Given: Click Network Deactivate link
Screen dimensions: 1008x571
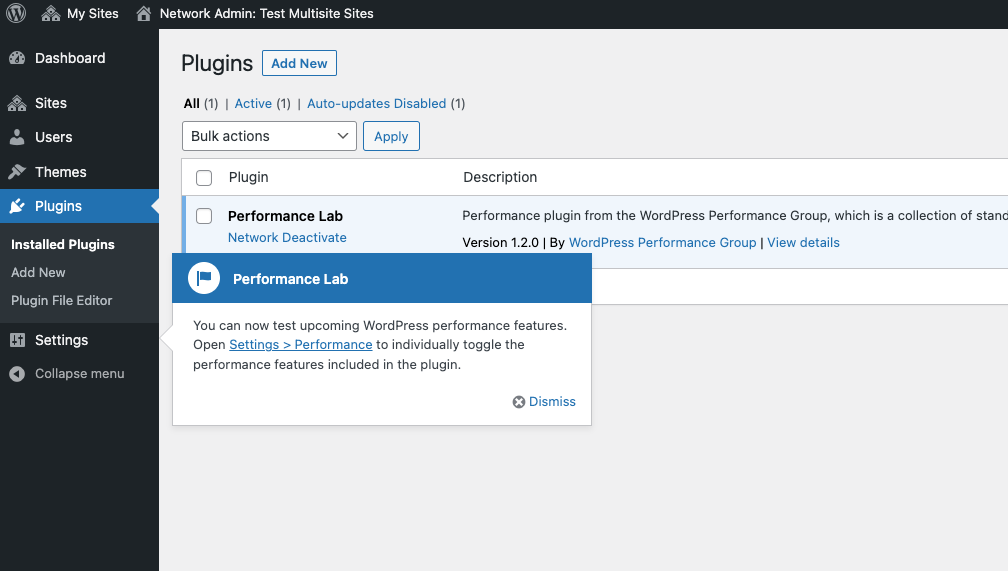Looking at the screenshot, I should point(287,238).
